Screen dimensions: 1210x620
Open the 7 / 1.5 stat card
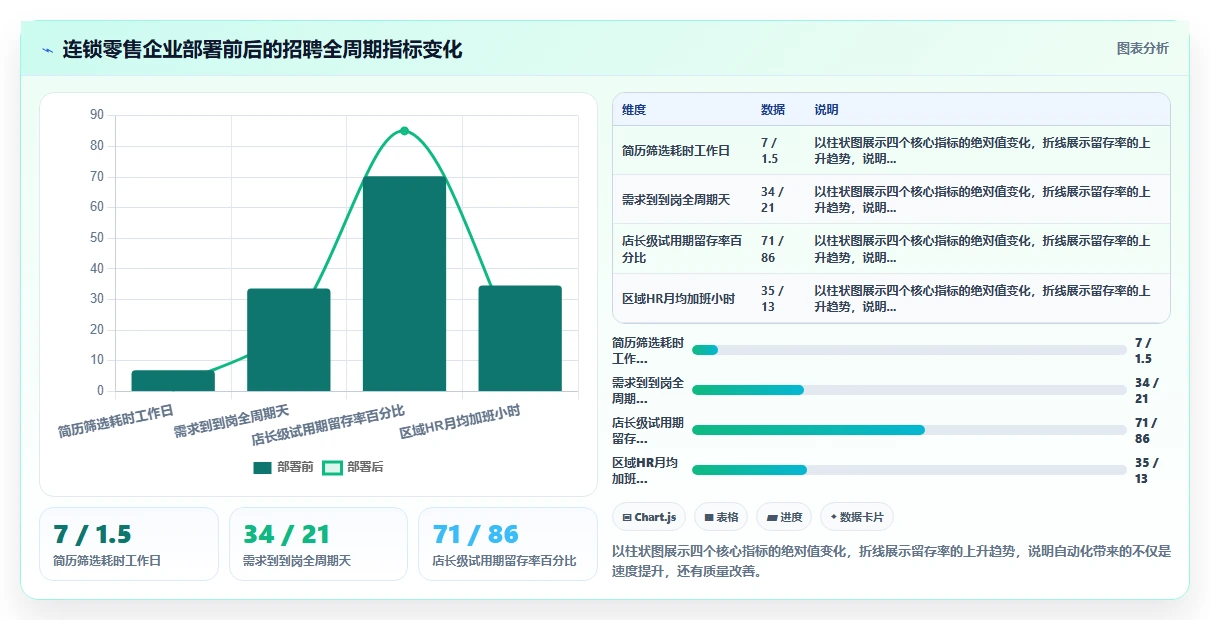129,544
